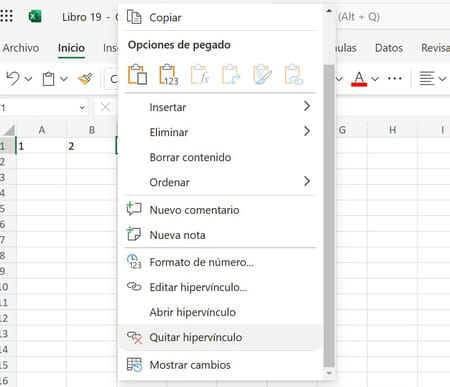This screenshot has height=387, width=450.
Task: Click the Nueva nota icon
Action: point(134,234)
